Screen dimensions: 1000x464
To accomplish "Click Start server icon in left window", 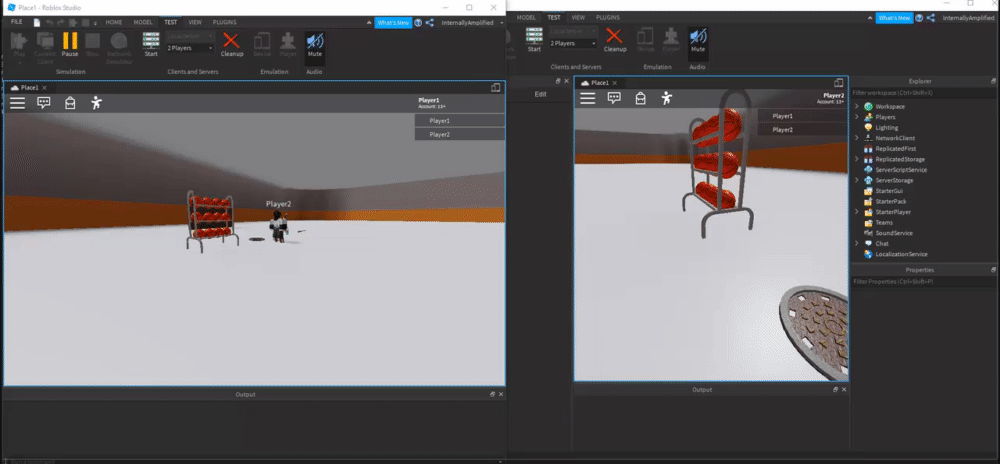I will pos(151,45).
